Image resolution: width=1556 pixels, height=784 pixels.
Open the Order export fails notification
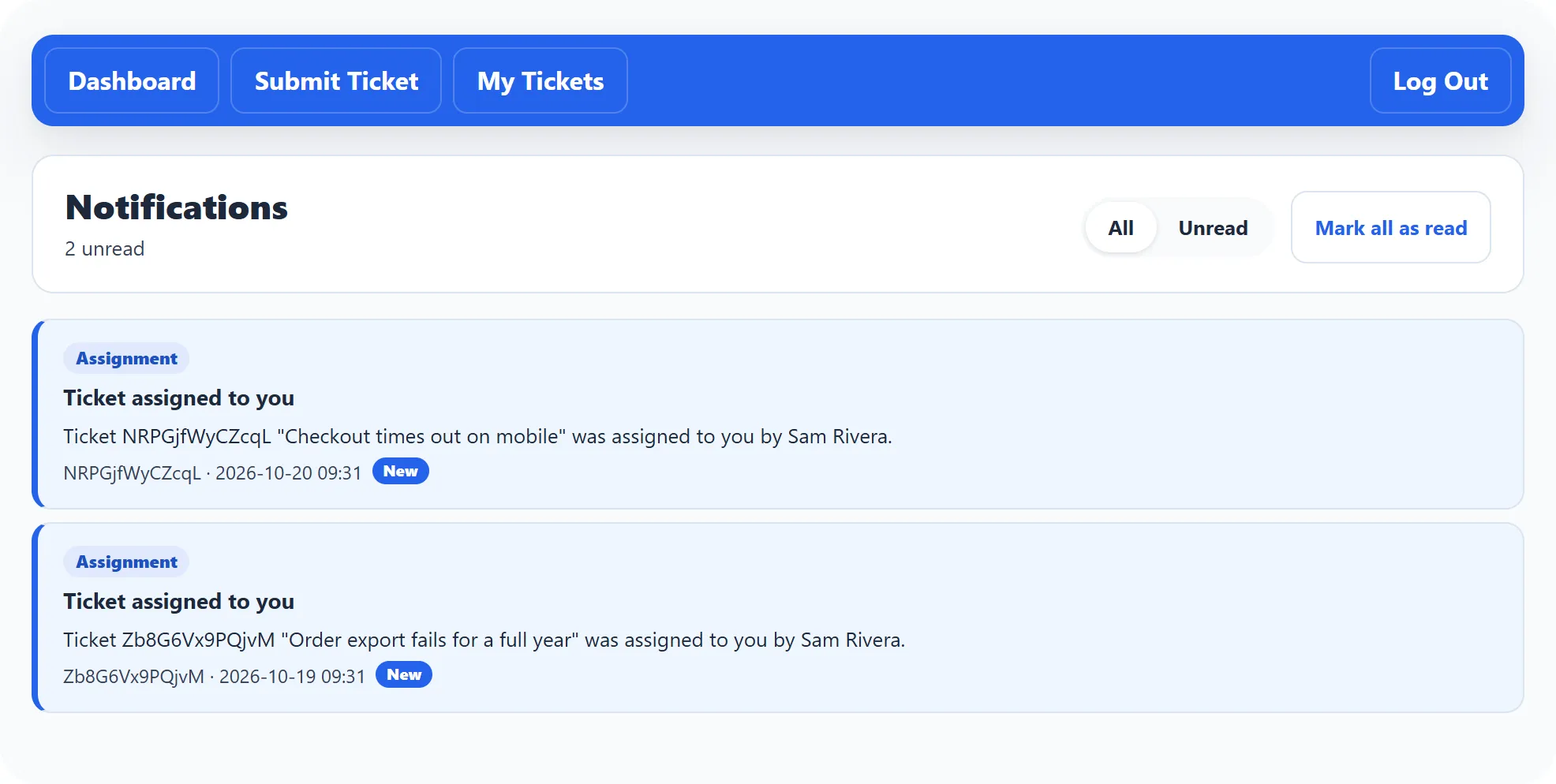pyautogui.click(x=778, y=618)
